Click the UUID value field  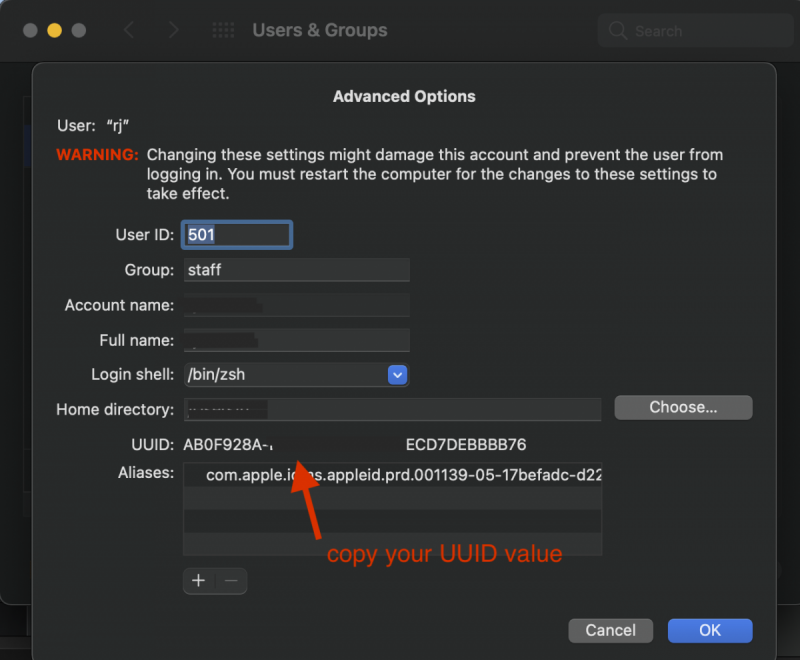355,444
